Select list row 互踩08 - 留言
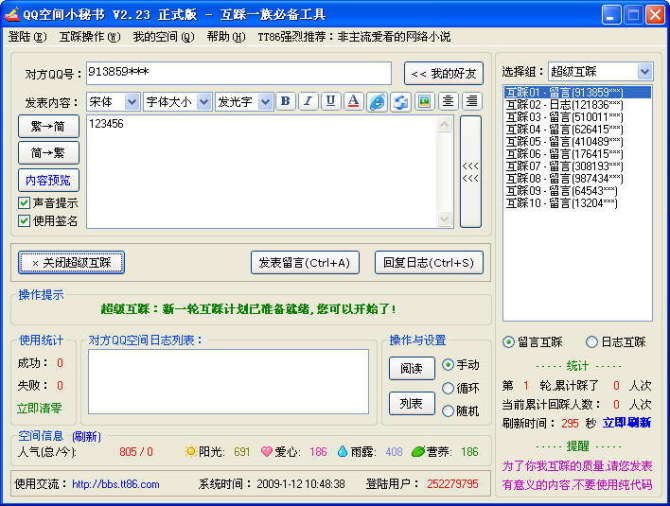Image resolution: width=670 pixels, height=506 pixels. (x=577, y=179)
